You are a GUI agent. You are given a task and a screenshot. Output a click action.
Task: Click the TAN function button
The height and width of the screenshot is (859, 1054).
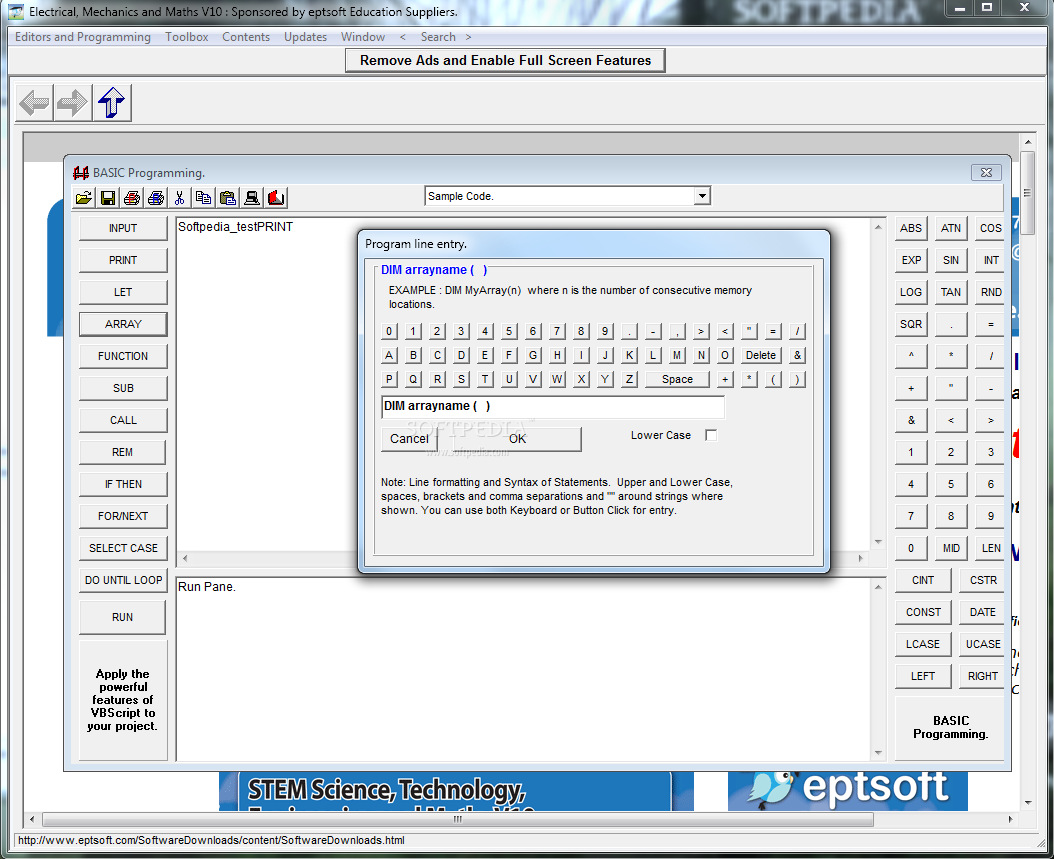pos(950,292)
